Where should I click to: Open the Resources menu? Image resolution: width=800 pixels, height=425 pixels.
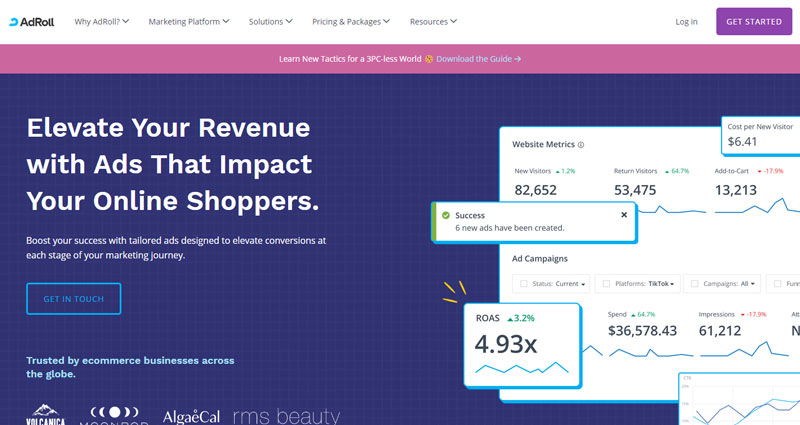pos(433,21)
